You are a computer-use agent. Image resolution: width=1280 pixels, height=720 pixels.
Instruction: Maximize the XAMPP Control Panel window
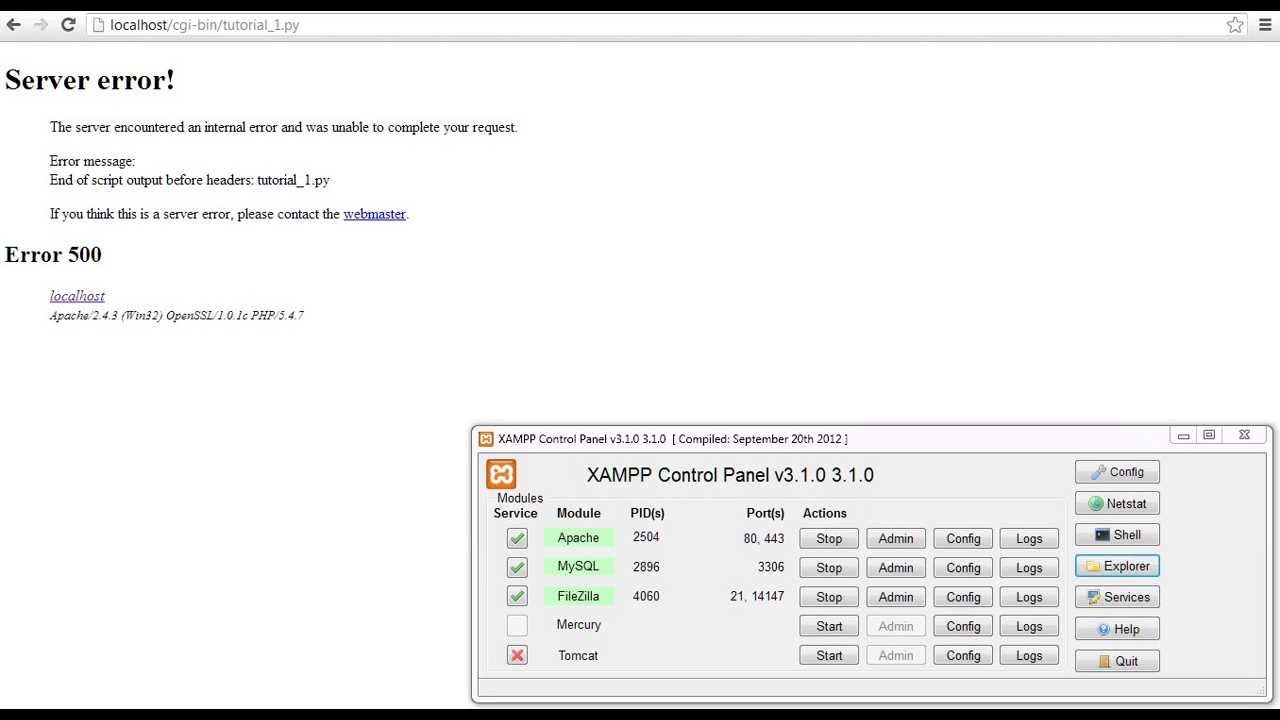(1209, 436)
